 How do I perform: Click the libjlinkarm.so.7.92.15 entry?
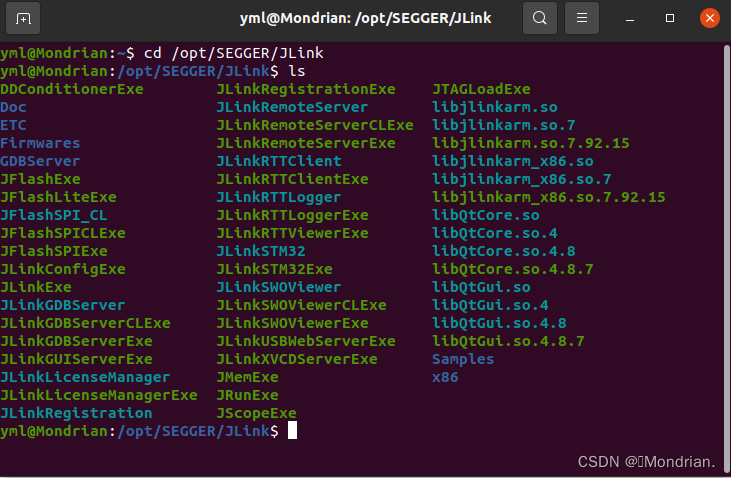click(x=531, y=143)
